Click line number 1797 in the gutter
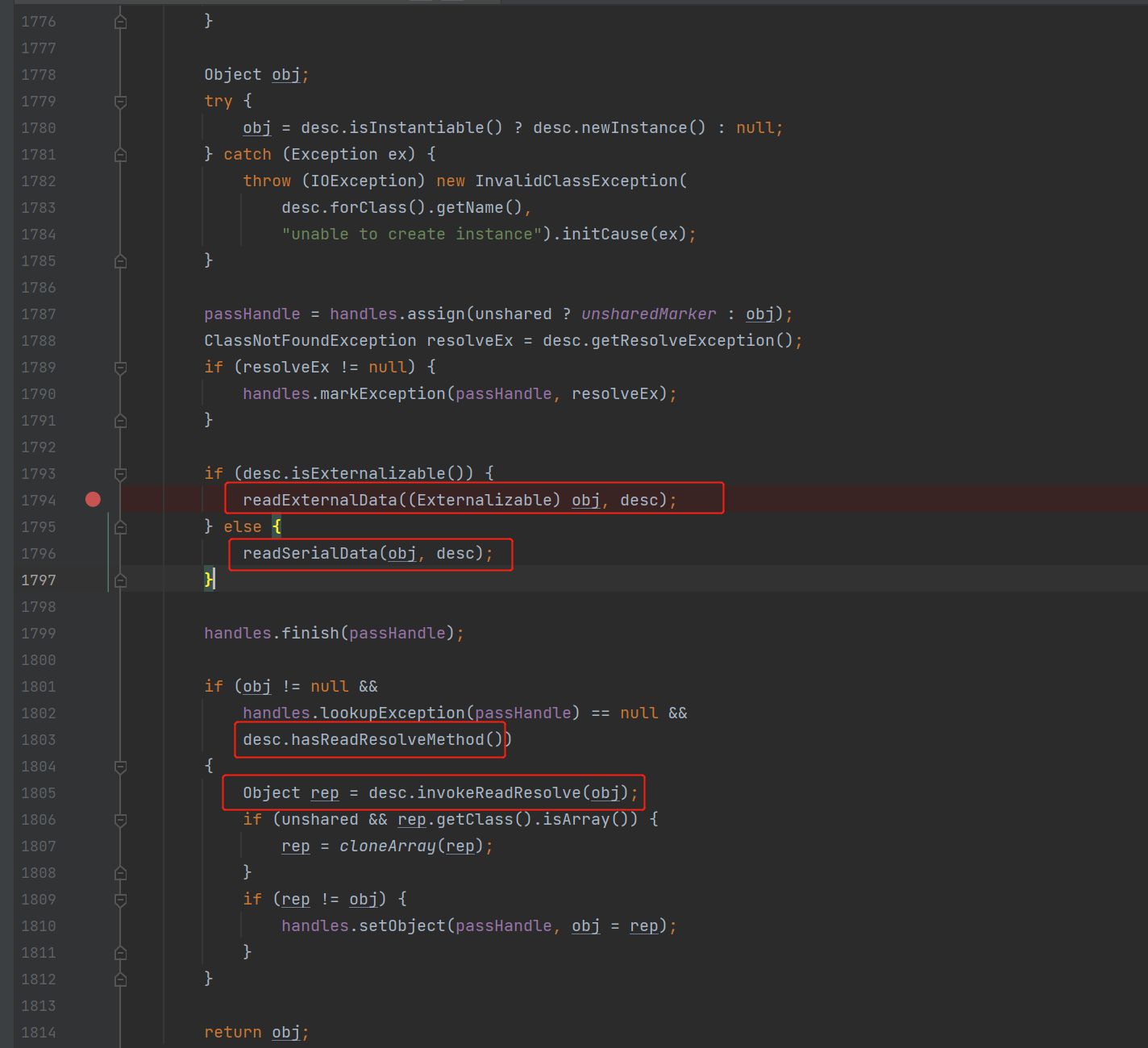Screen dimensions: 1148x1048 tap(39, 580)
